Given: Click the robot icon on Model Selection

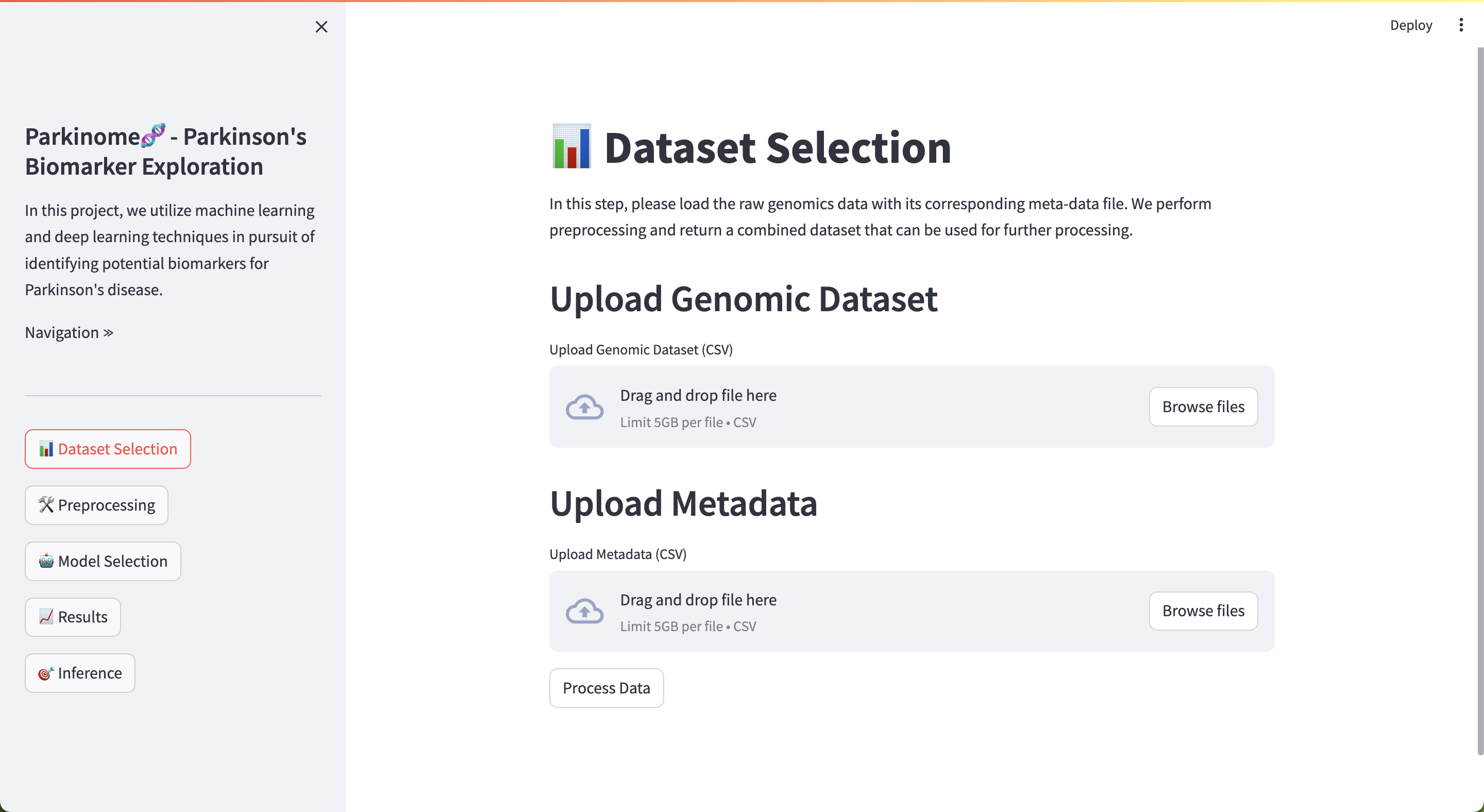Looking at the screenshot, I should click(46, 561).
